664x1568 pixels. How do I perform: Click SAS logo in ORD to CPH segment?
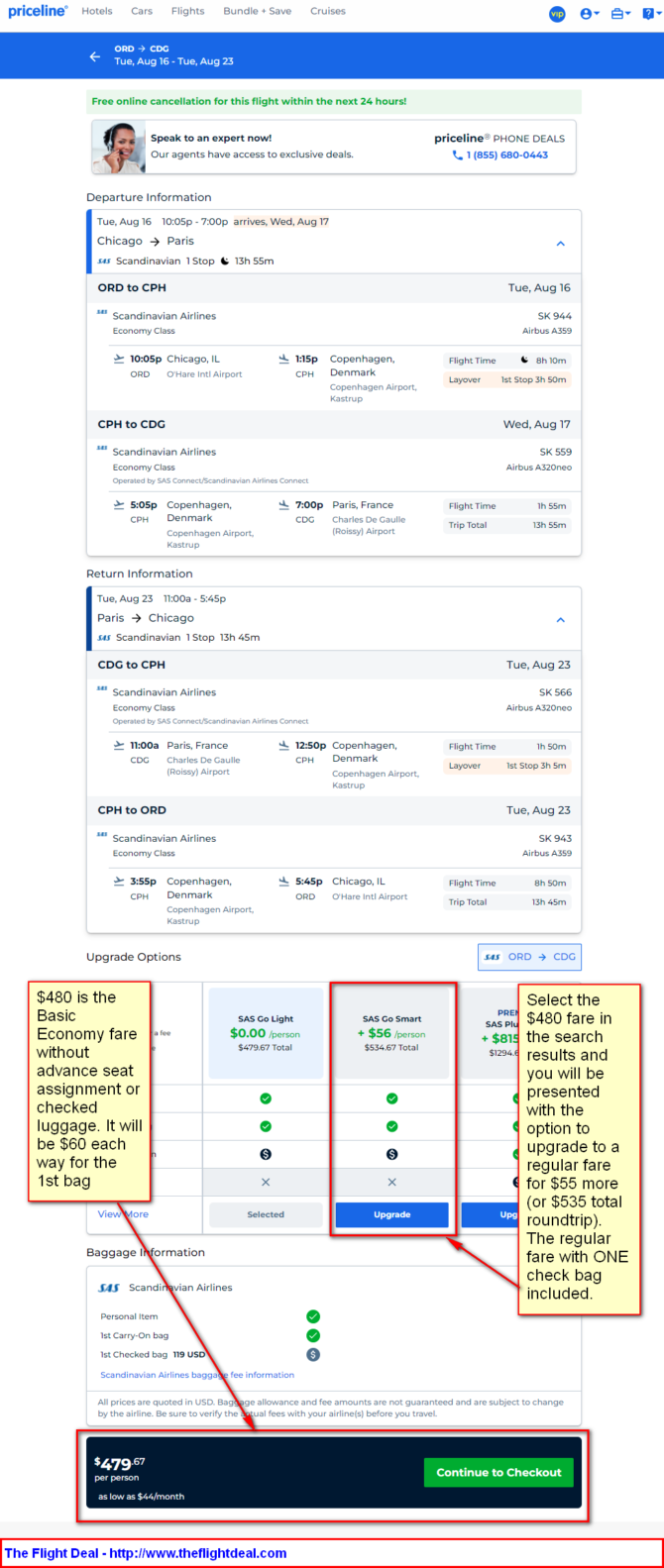[x=102, y=314]
